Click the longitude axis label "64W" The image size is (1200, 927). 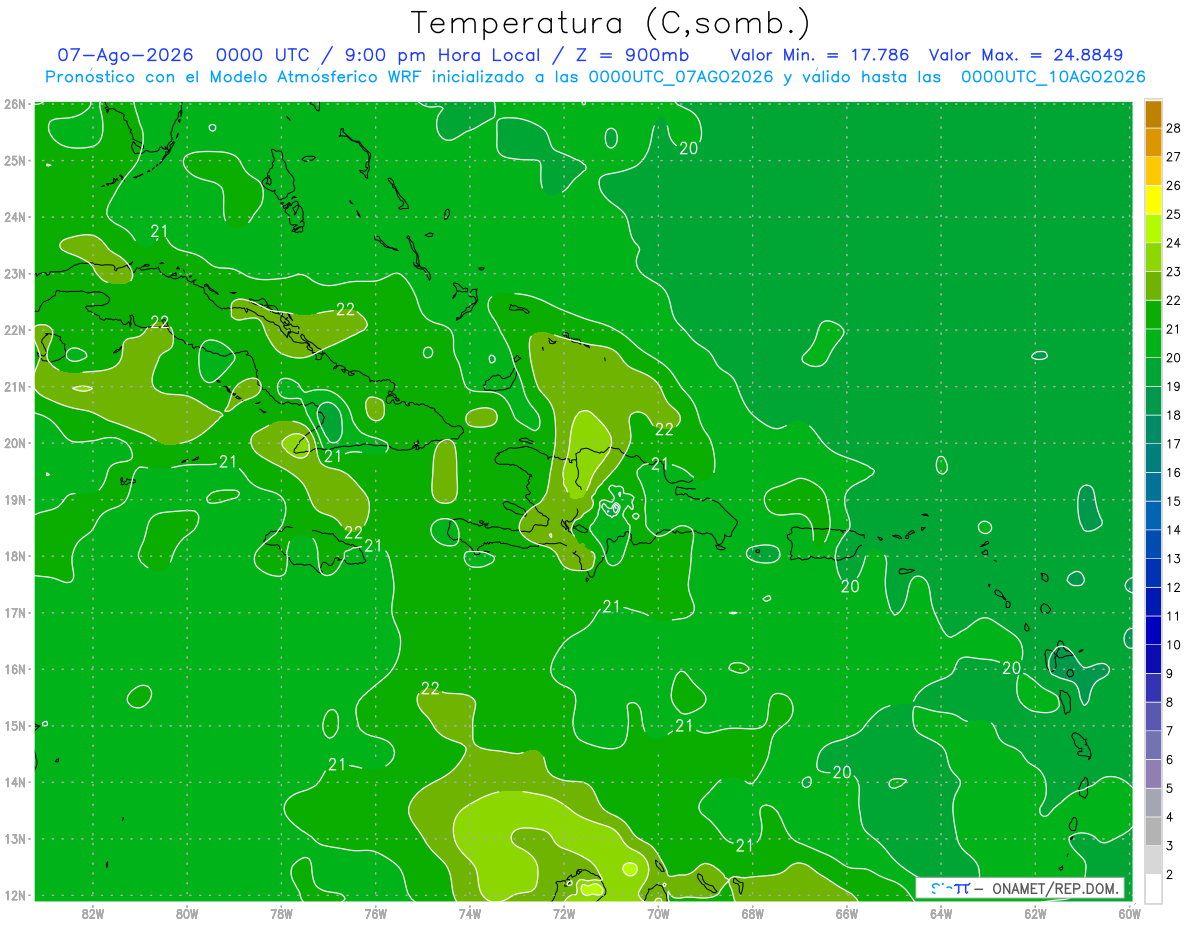click(x=941, y=913)
